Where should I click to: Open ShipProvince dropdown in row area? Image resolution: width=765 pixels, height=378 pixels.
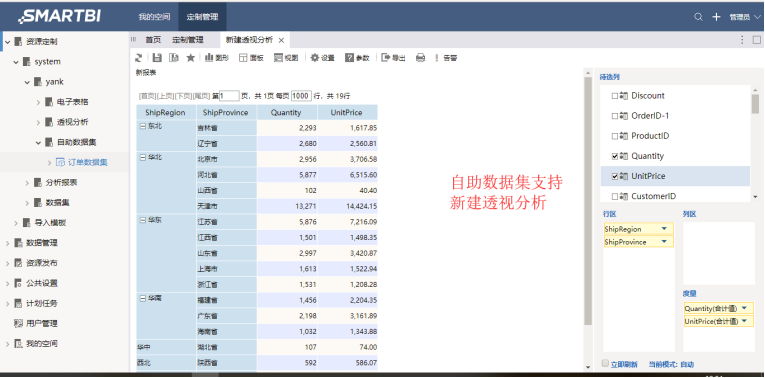pos(664,242)
